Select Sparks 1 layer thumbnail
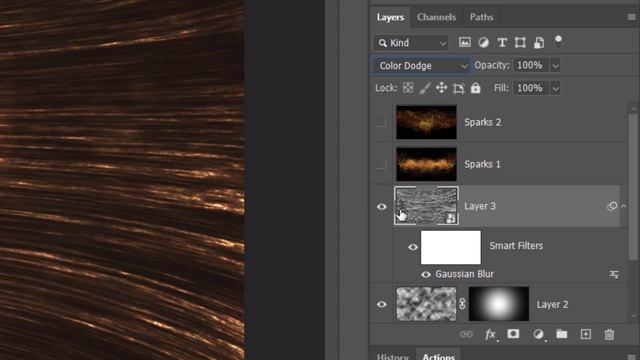This screenshot has width=640, height=360. click(426, 164)
